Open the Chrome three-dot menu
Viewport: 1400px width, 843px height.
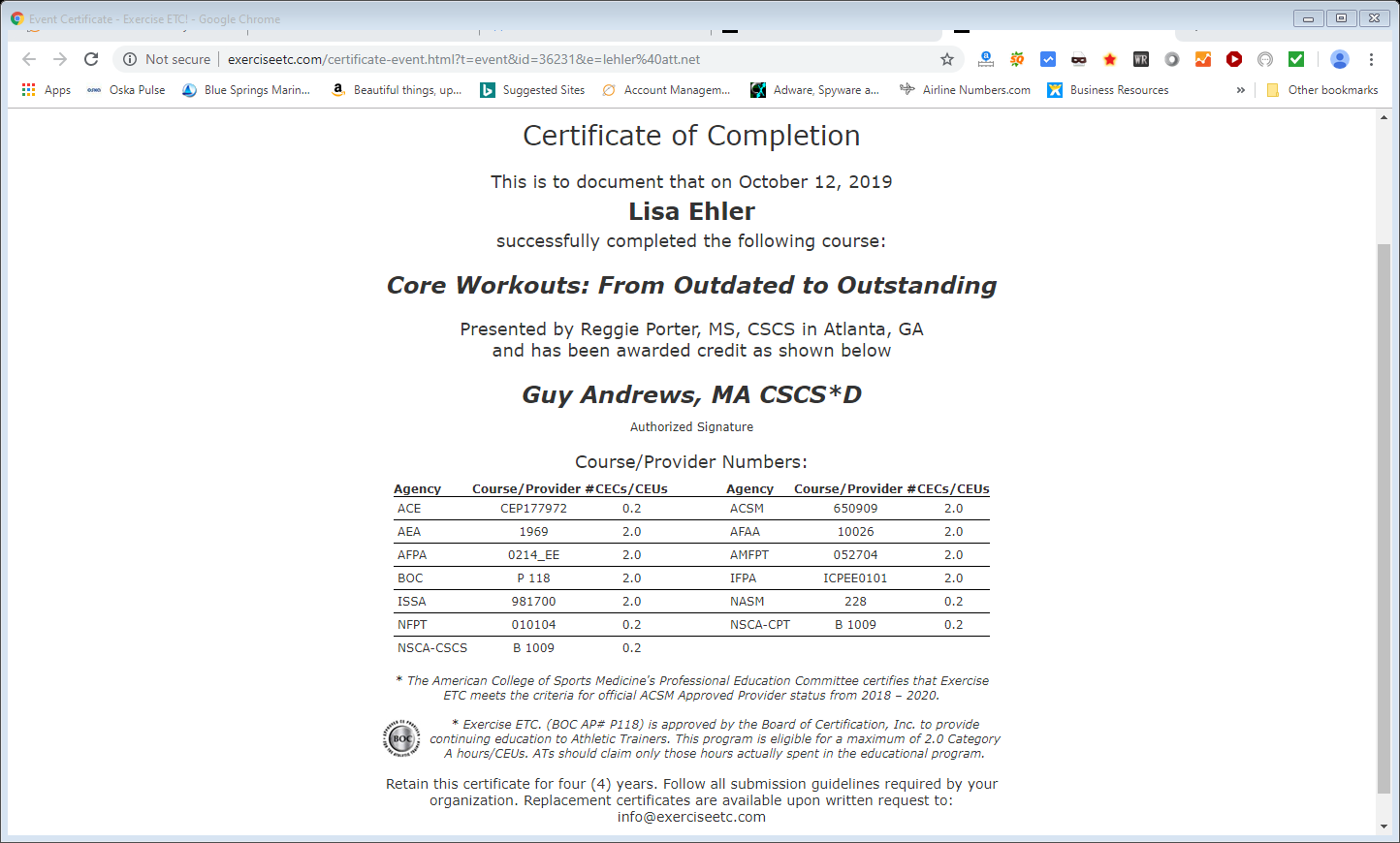[x=1371, y=59]
